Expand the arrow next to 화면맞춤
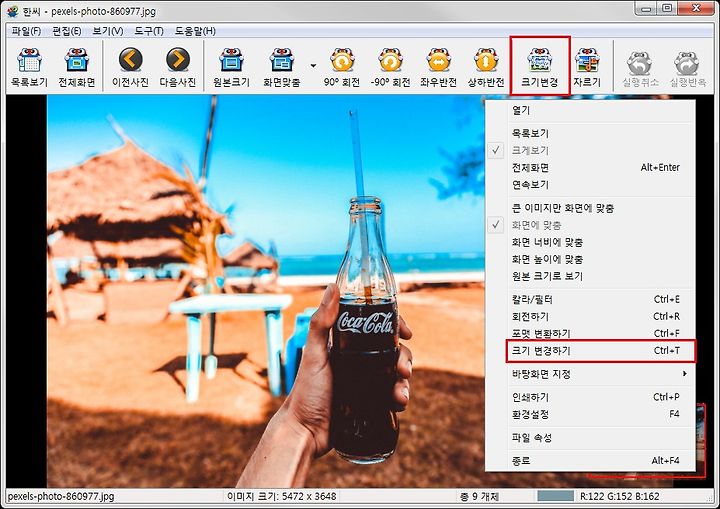720x509 pixels. click(313, 66)
